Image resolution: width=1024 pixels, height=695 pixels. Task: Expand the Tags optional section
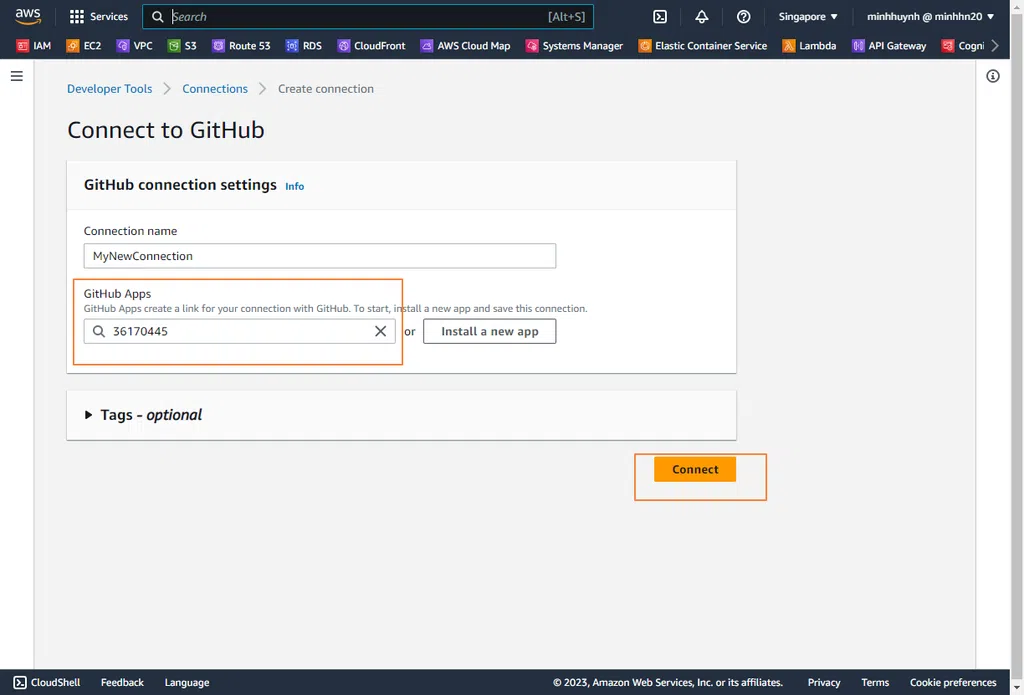[x=145, y=415]
